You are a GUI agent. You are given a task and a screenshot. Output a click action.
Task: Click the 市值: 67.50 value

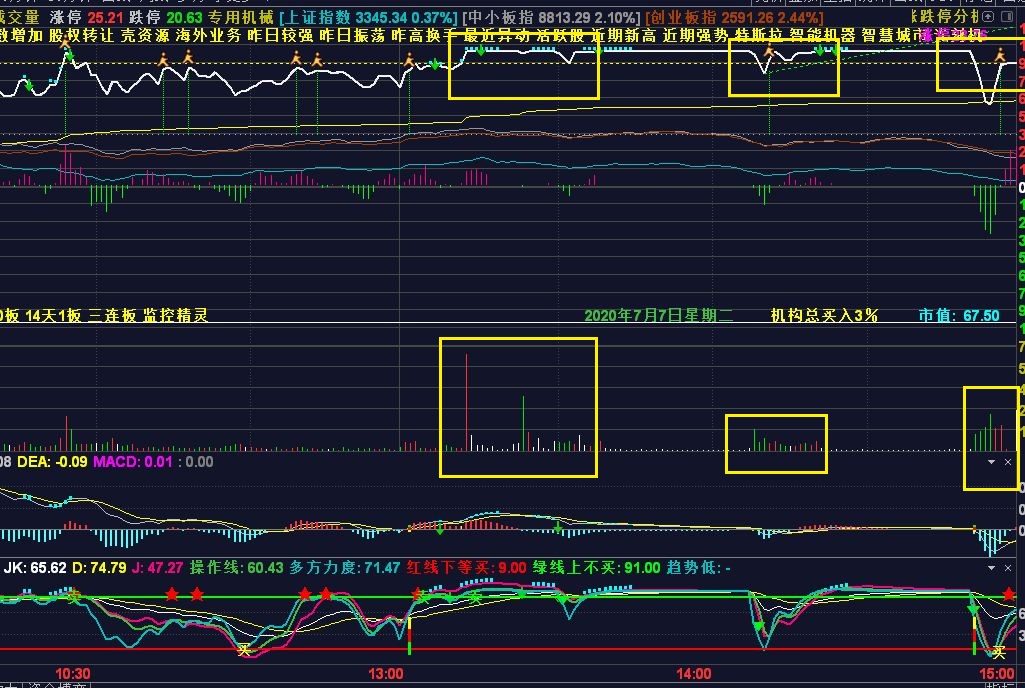tap(959, 315)
